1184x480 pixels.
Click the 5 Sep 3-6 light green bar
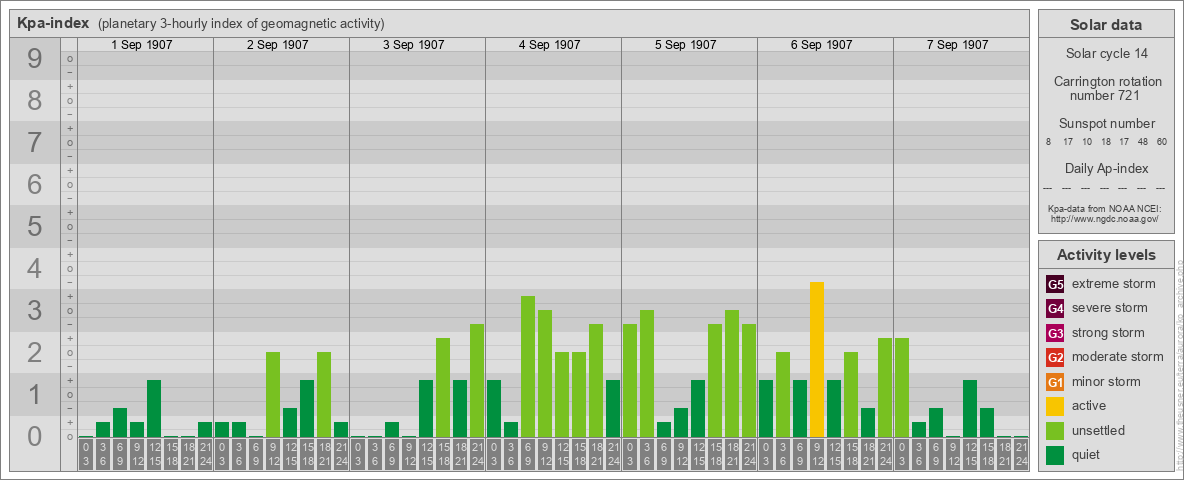pos(647,374)
